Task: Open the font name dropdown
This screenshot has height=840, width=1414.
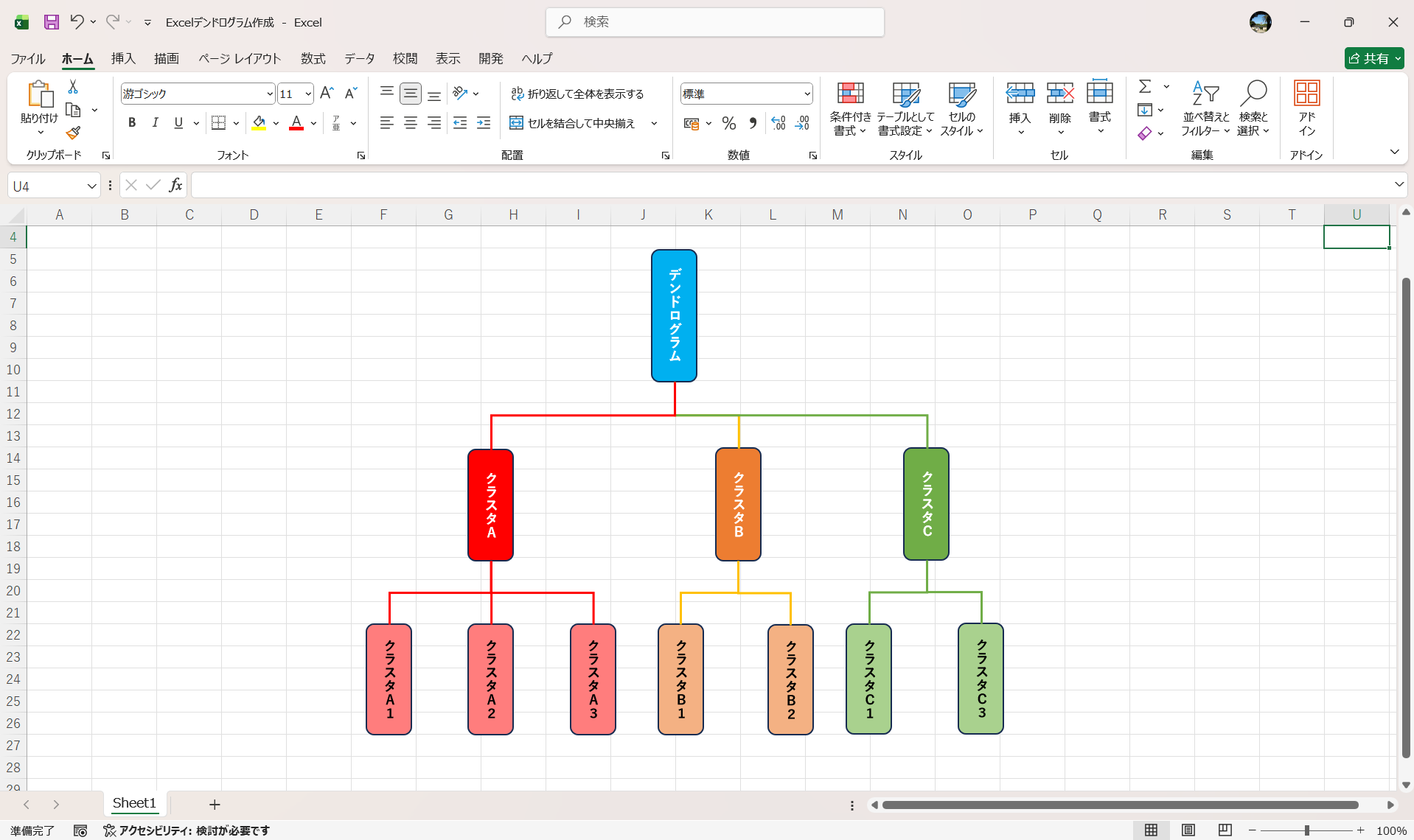Action: pyautogui.click(x=268, y=94)
